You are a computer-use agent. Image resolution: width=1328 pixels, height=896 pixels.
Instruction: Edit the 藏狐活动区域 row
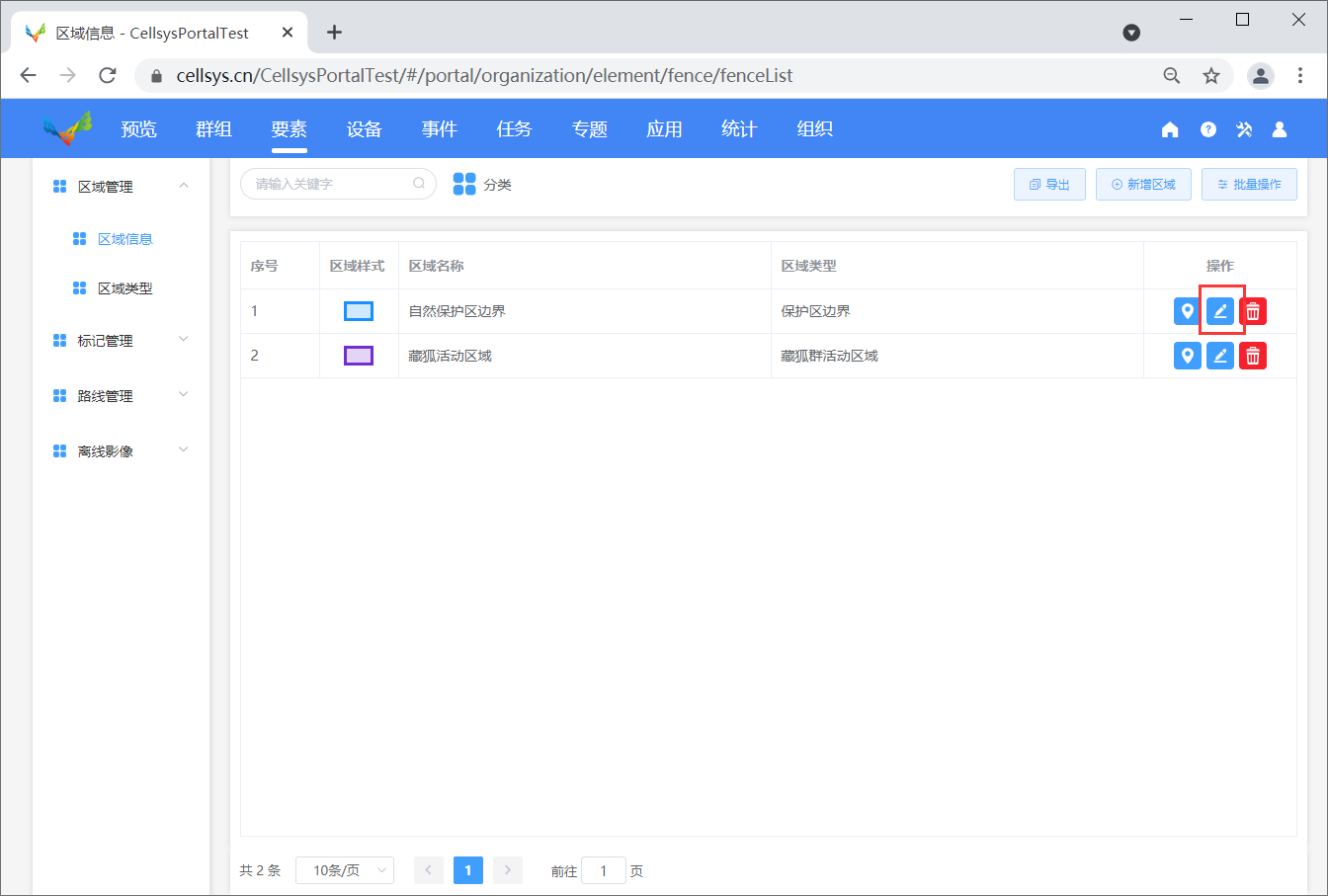click(x=1220, y=356)
